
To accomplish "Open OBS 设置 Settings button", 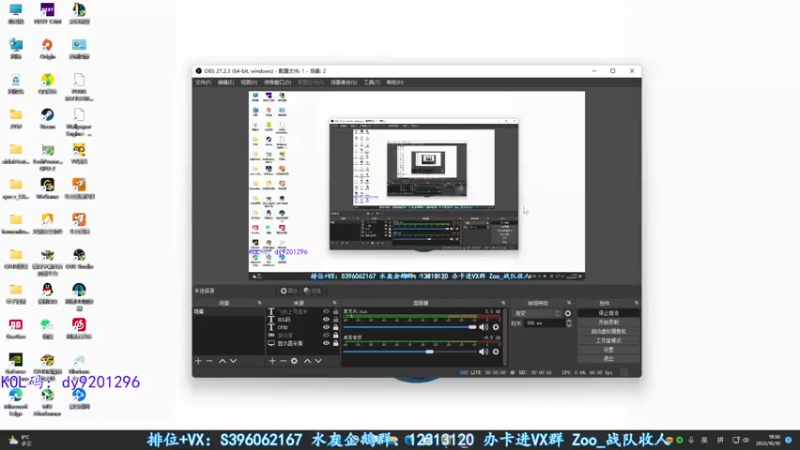I will click(x=608, y=350).
